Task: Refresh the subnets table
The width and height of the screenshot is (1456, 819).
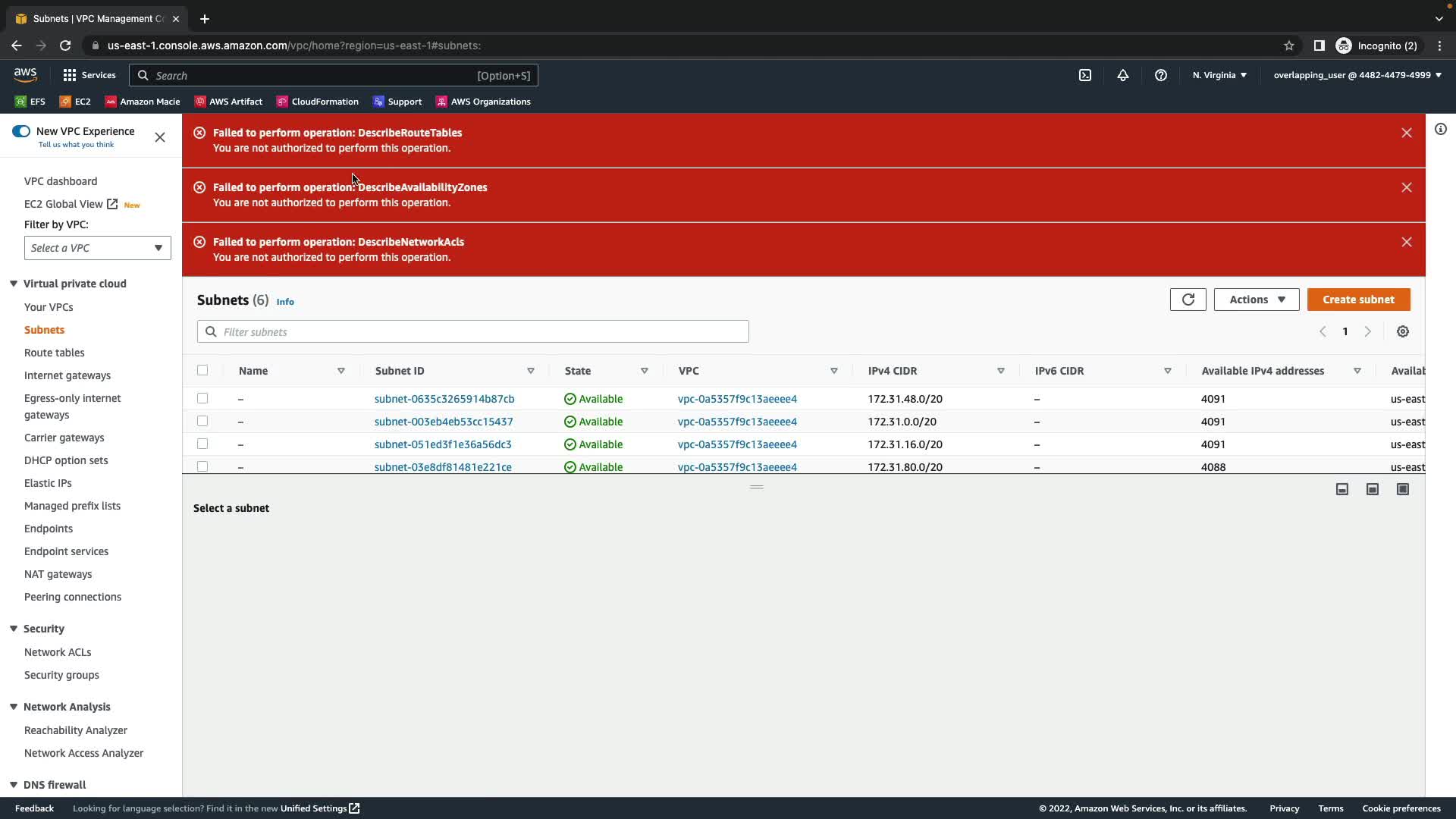Action: click(1188, 300)
